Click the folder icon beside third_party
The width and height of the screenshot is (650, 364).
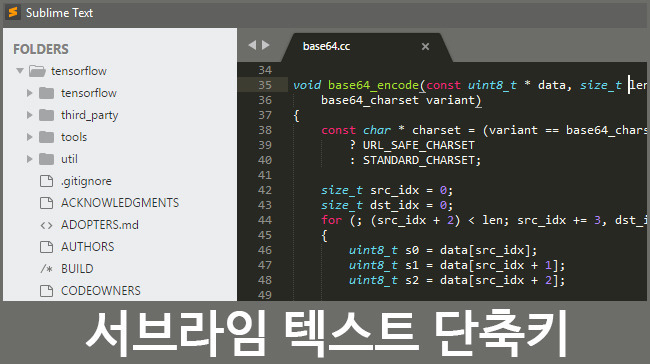pos(46,115)
